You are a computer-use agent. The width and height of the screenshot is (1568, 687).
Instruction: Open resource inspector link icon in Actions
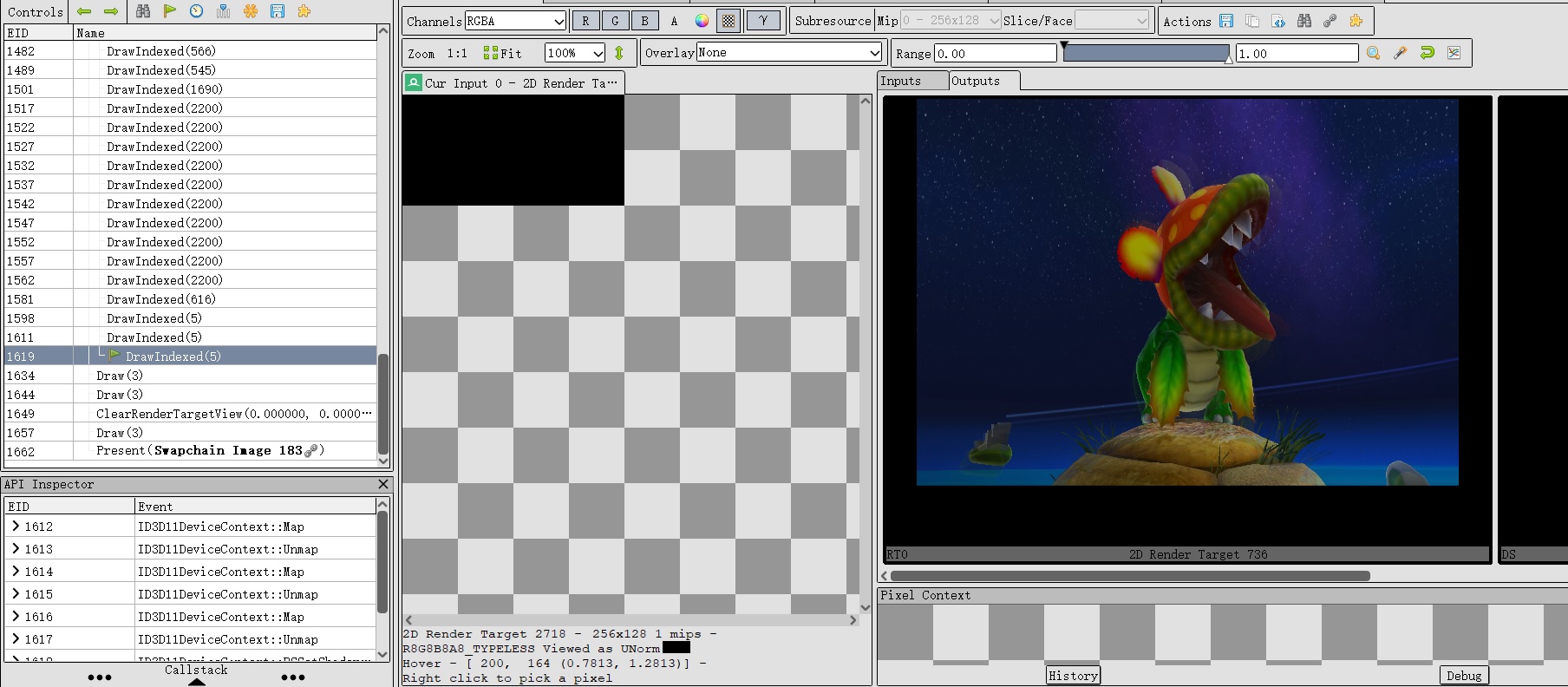coord(1330,21)
